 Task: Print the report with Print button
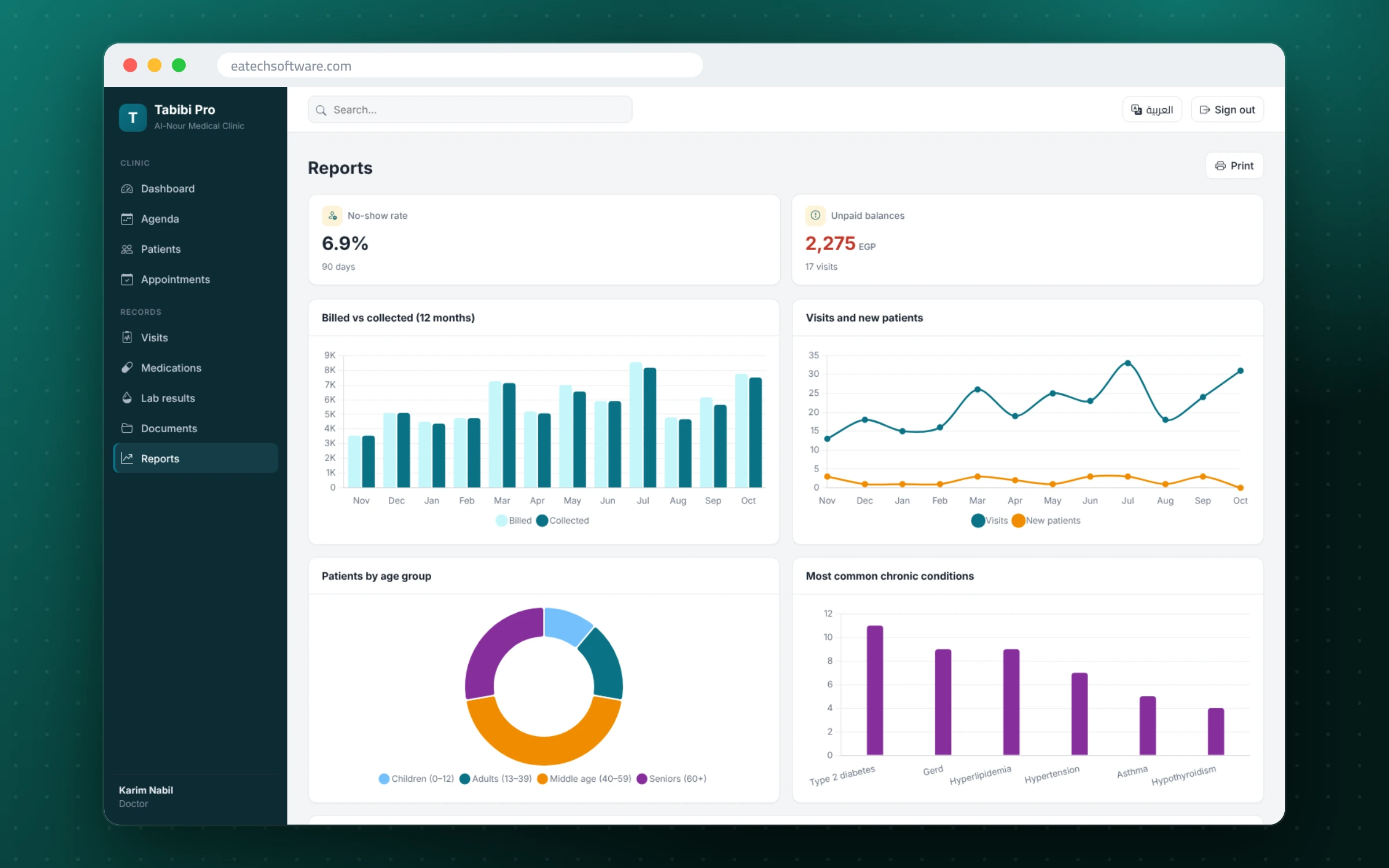(x=1234, y=166)
